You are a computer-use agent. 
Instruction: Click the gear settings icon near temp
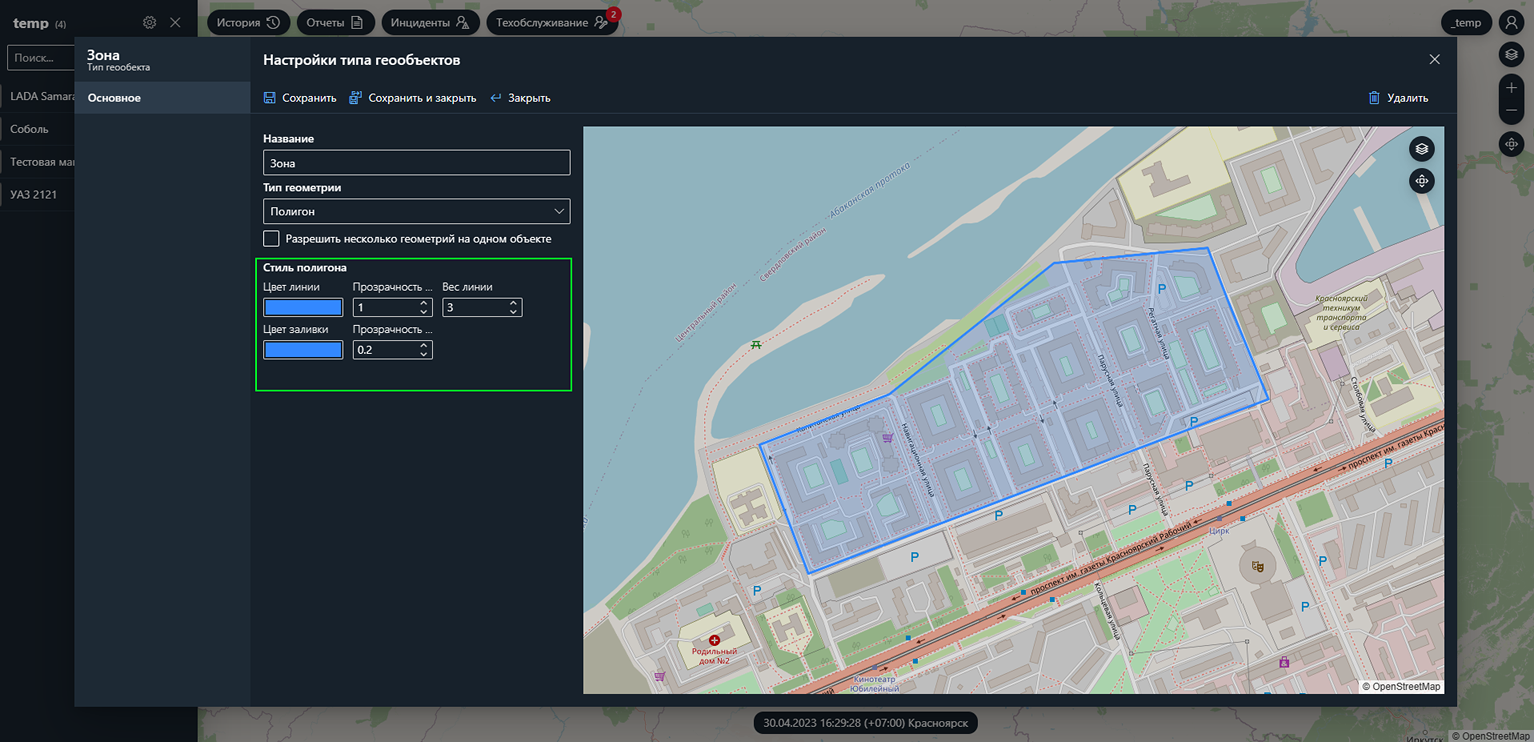point(149,22)
